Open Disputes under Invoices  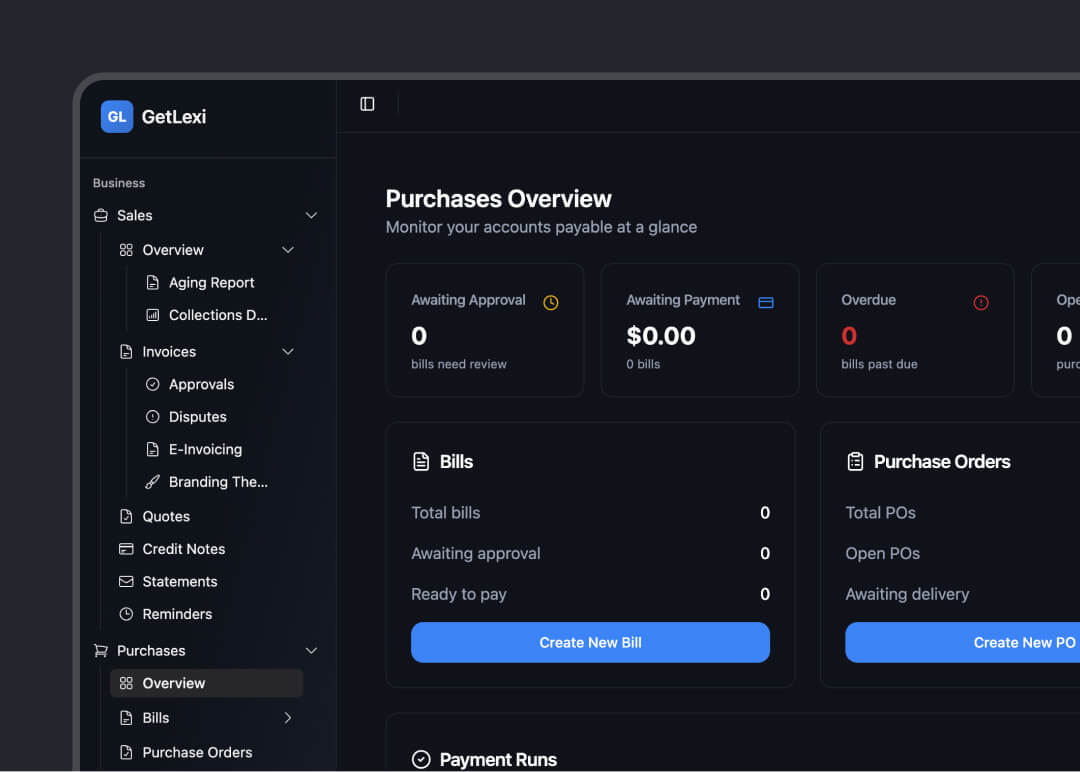point(197,417)
